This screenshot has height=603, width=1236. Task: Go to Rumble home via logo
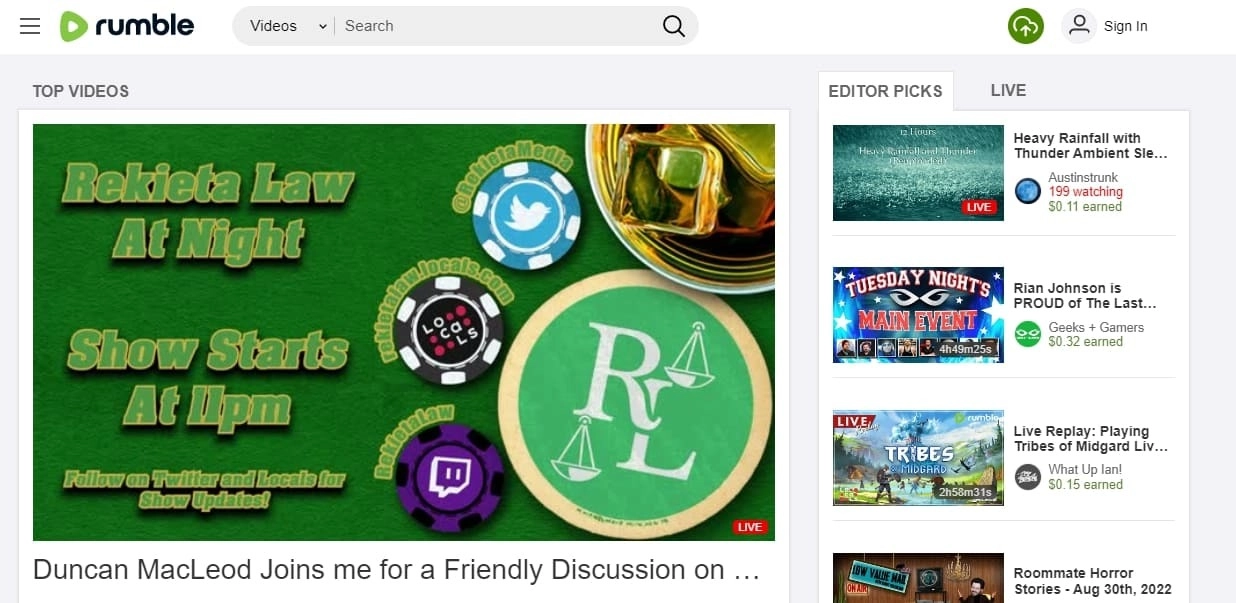coord(126,26)
